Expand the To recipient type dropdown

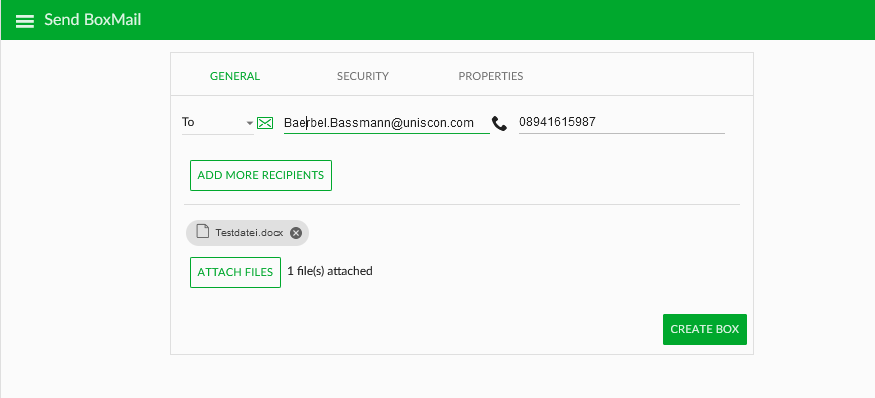coord(218,122)
